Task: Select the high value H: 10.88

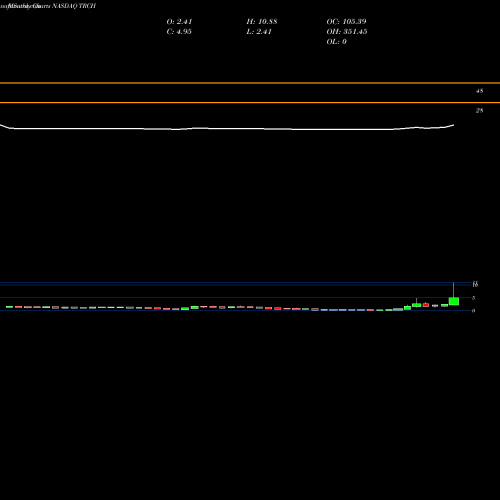Action: pyautogui.click(x=262, y=22)
